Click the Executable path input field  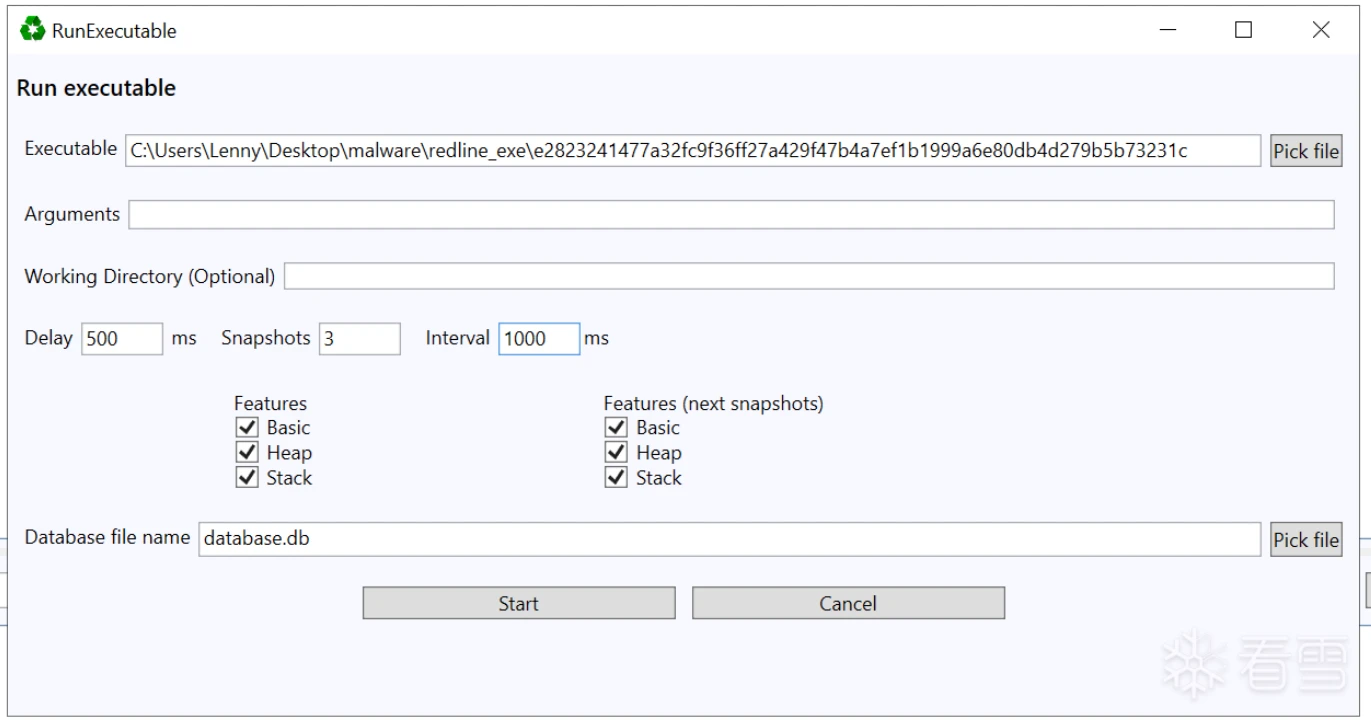click(692, 150)
